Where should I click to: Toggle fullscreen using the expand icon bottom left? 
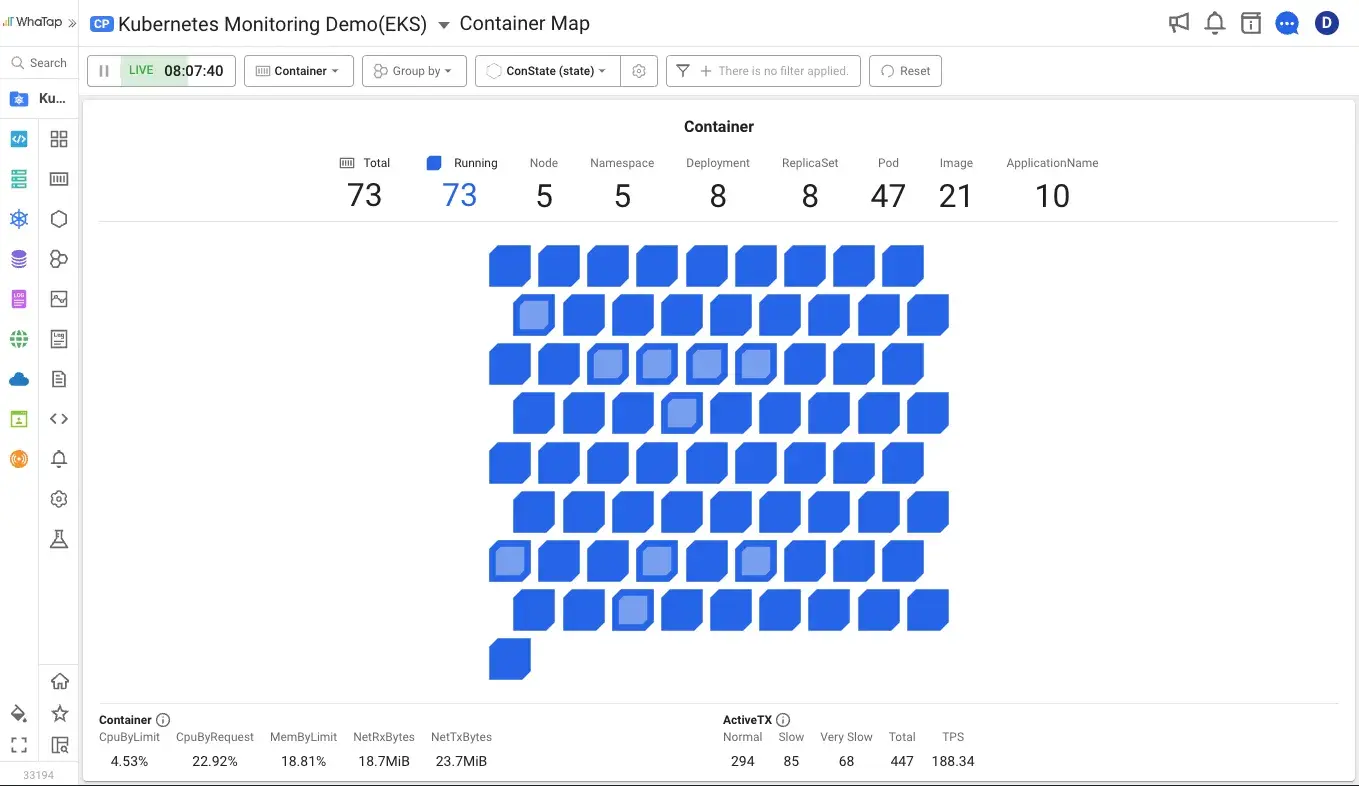17,745
